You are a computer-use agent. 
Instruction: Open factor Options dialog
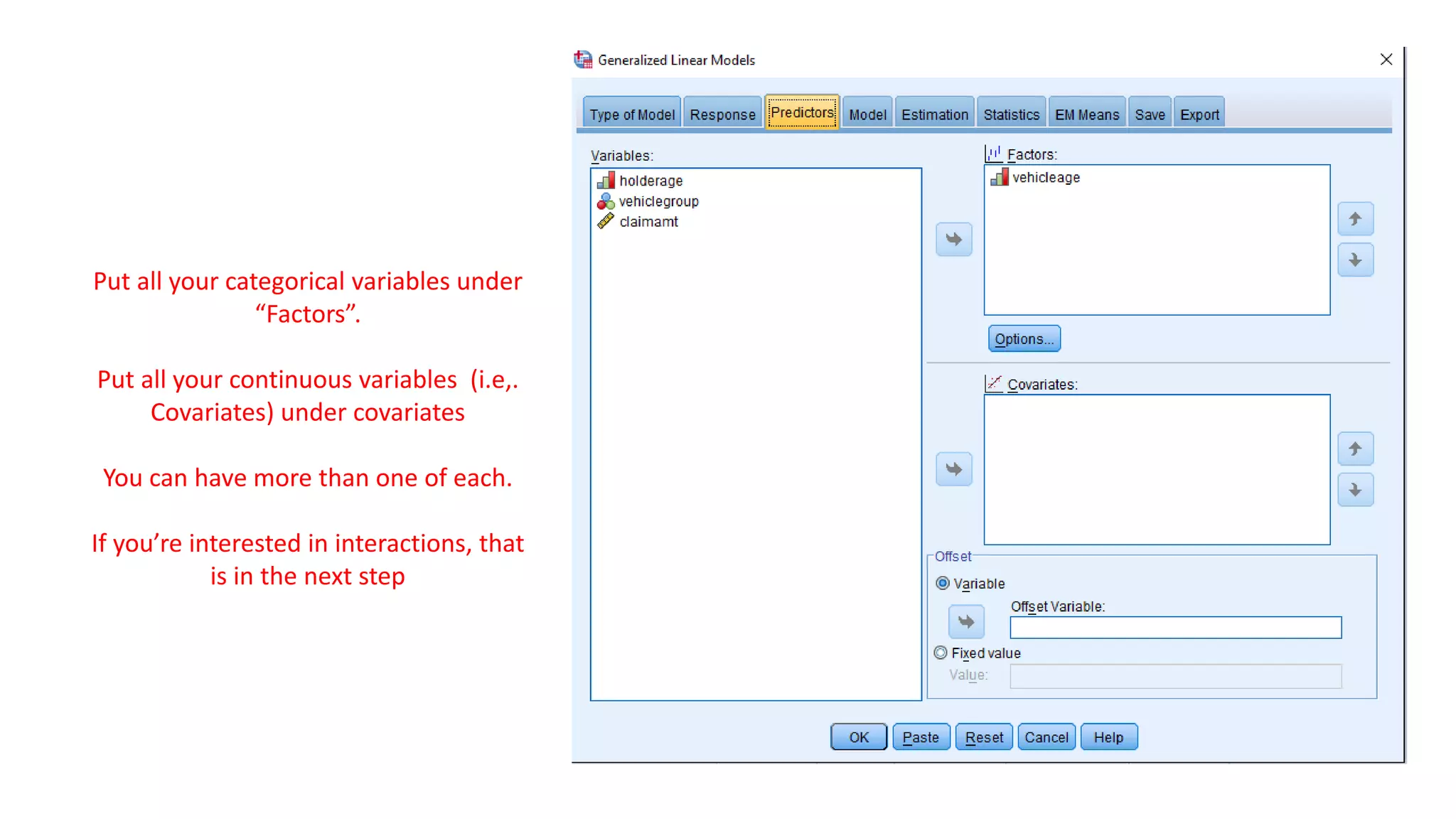(1024, 339)
